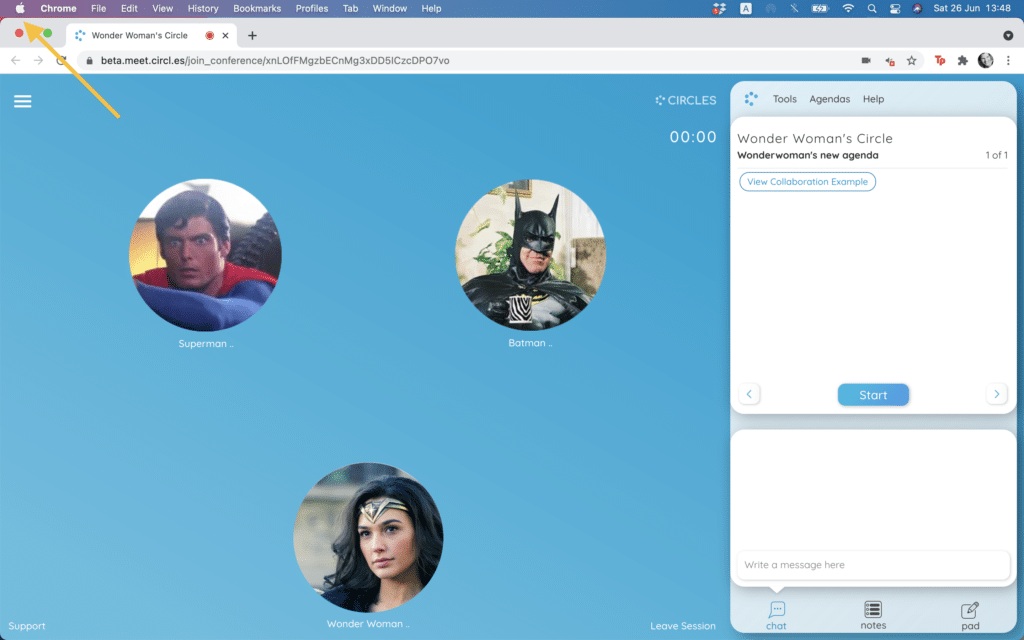1024x640 pixels.
Task: Bookmark this page with the star icon
Action: coord(912,61)
